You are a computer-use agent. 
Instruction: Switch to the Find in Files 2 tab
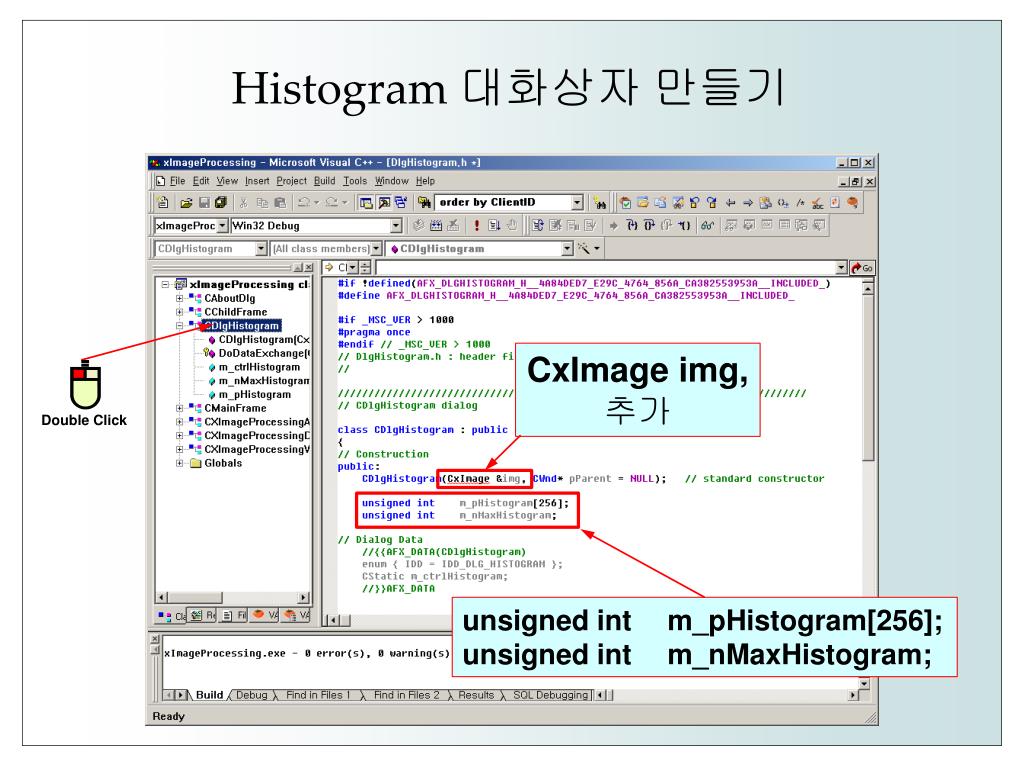[x=407, y=696]
